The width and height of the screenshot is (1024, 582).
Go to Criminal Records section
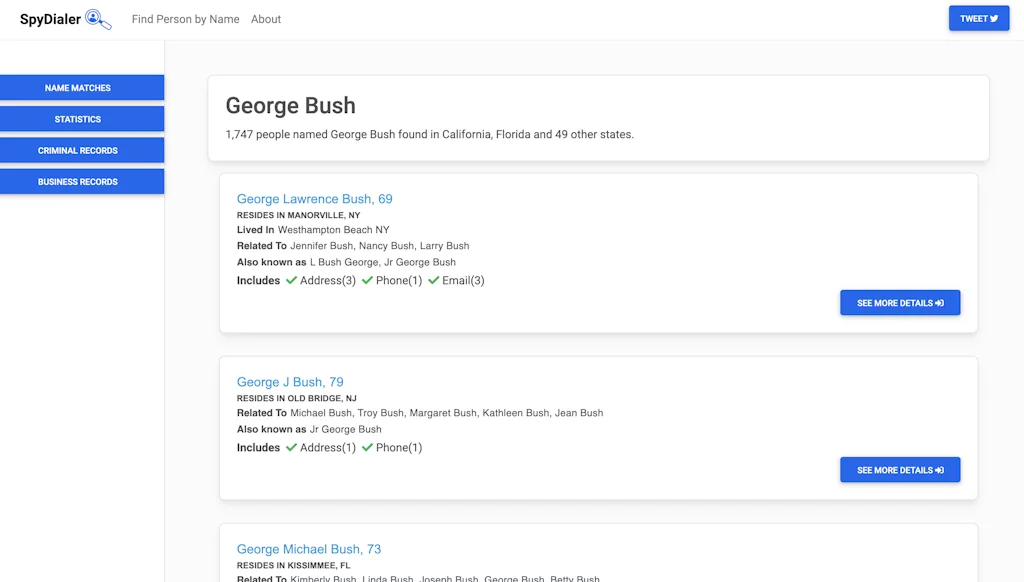coord(78,150)
